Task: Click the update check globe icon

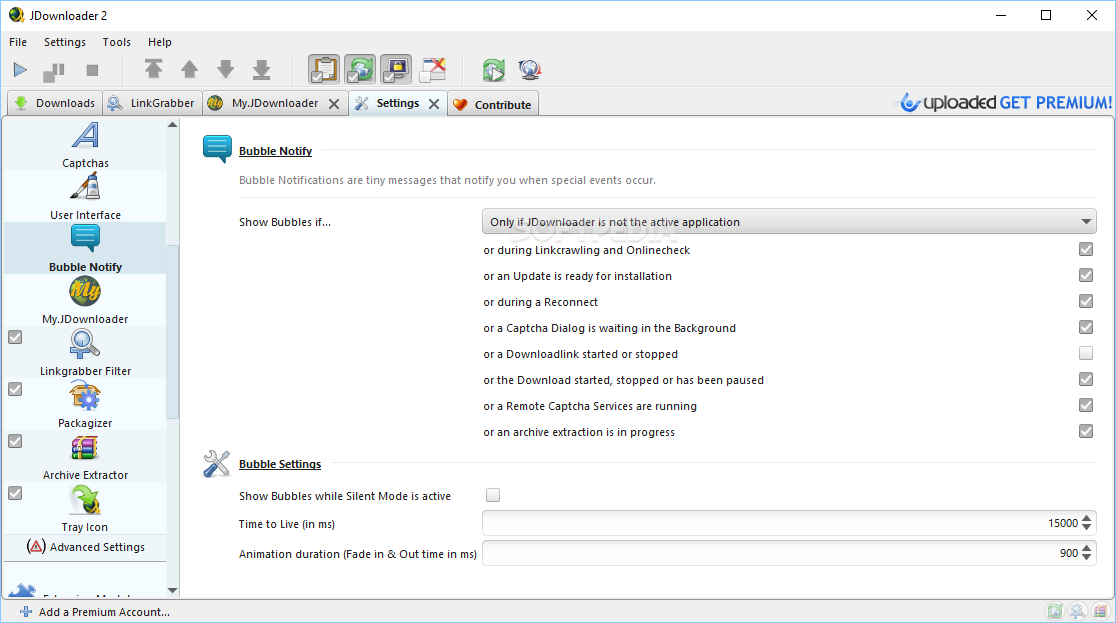Action: [x=530, y=70]
